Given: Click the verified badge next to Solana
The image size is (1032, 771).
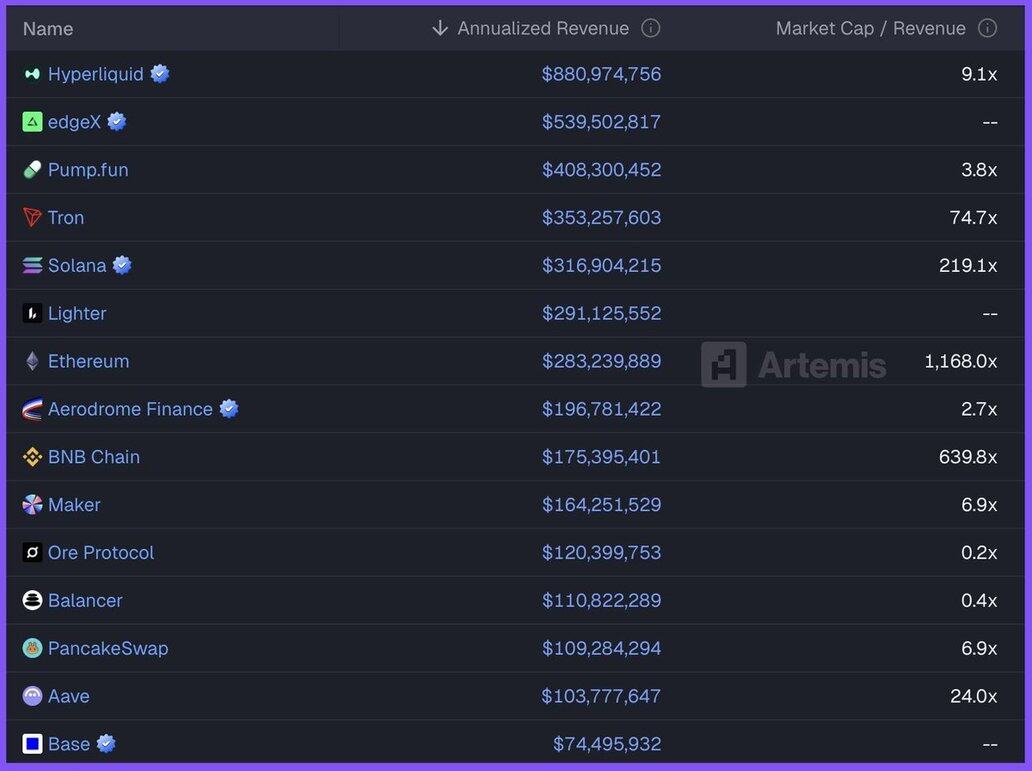Looking at the screenshot, I should tap(122, 265).
